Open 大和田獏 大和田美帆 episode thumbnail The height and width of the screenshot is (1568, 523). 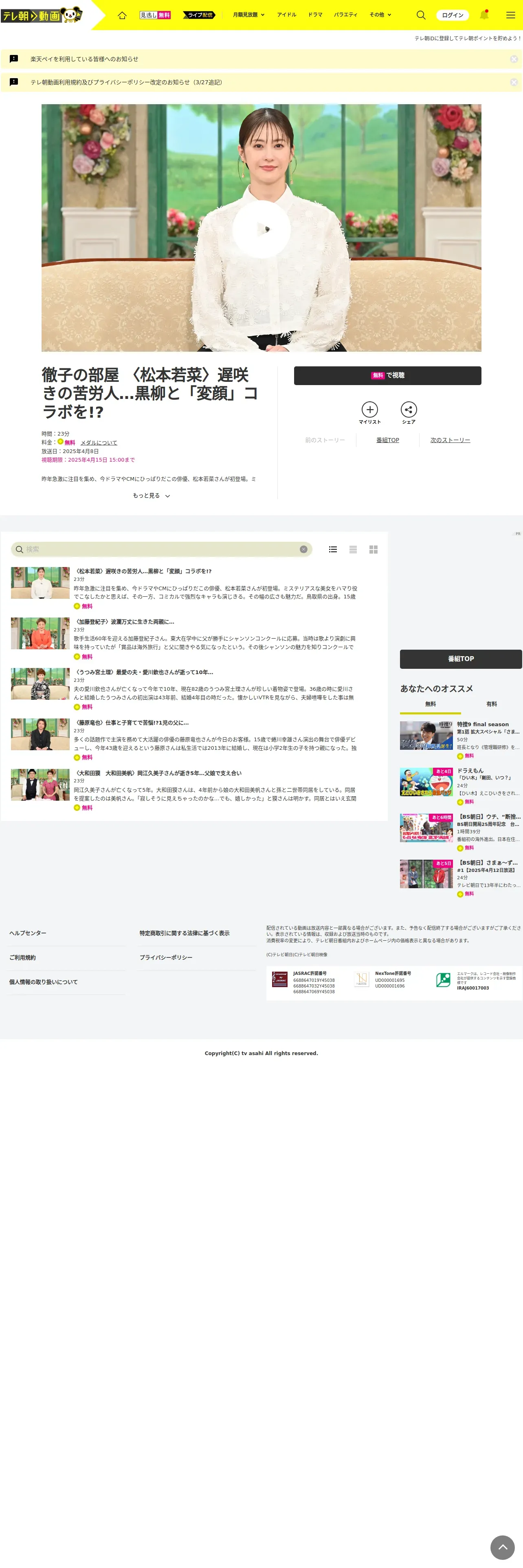pyautogui.click(x=40, y=784)
